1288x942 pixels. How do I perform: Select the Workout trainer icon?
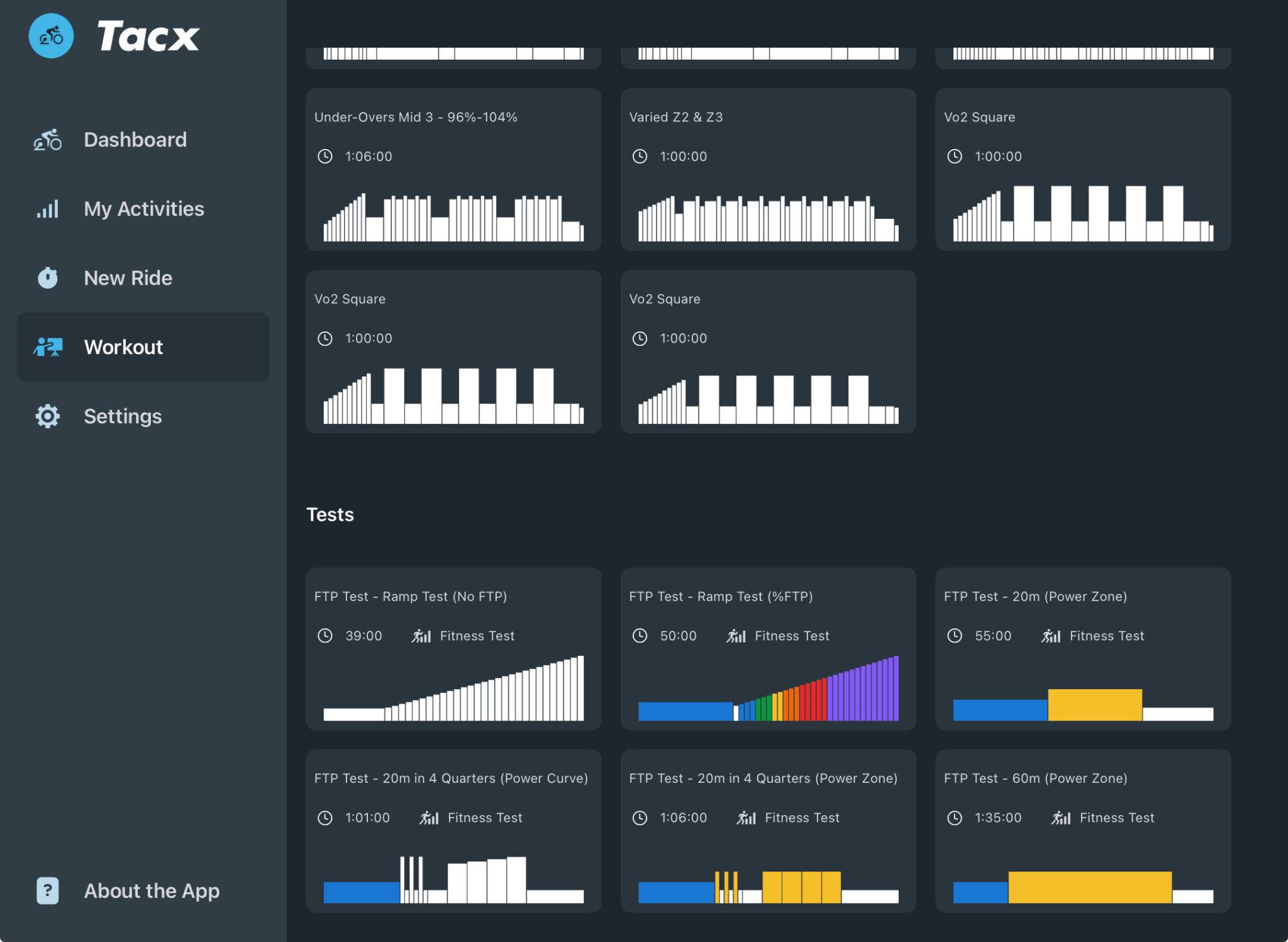(47, 347)
